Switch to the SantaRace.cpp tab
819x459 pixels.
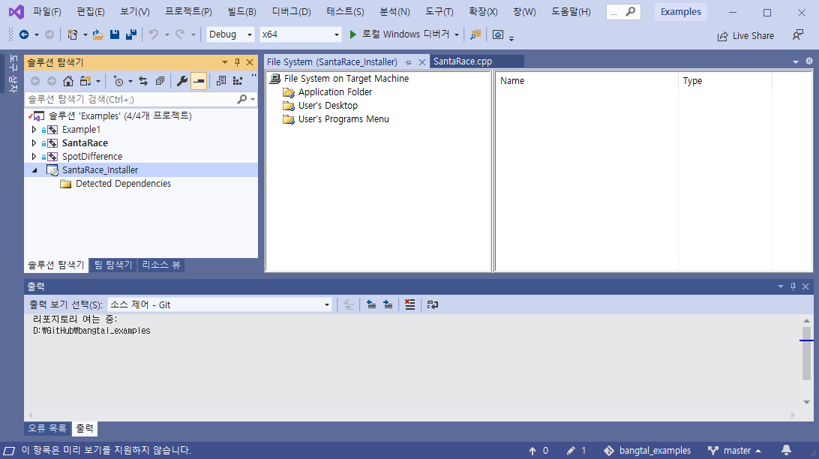(x=463, y=62)
